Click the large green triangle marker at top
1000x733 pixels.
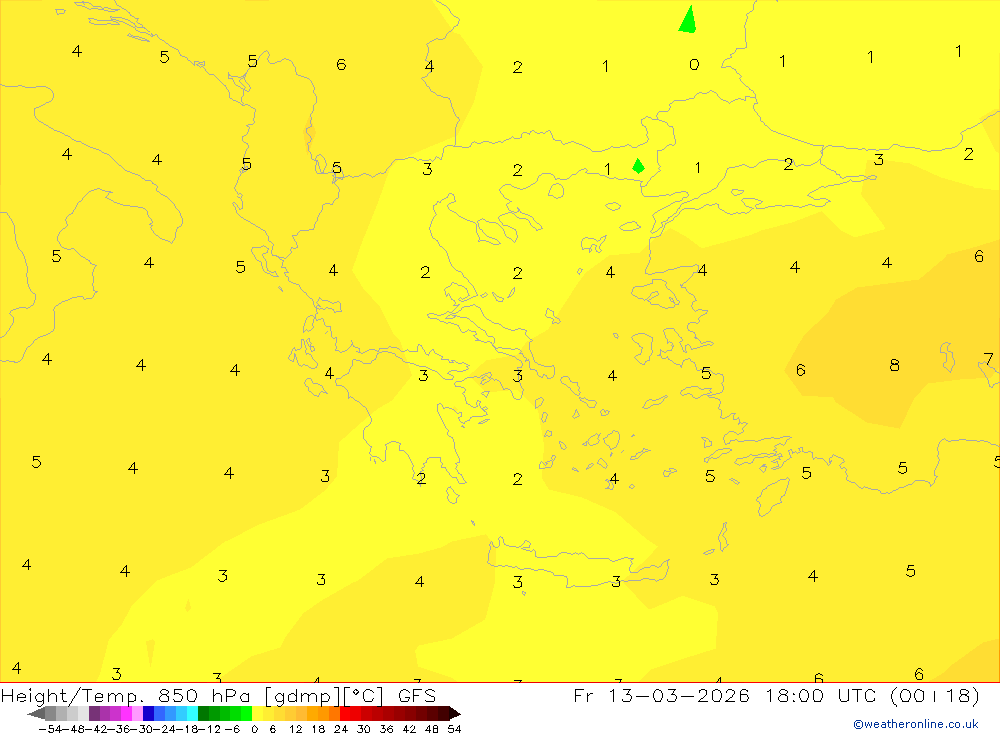coord(688,19)
